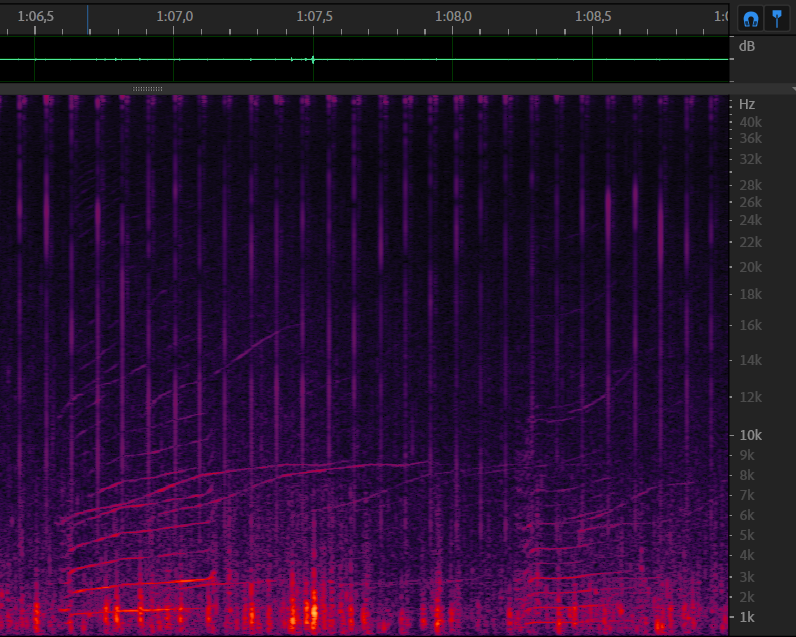This screenshot has height=637, width=796.
Task: Click the 8k mark on frequency scale
Action: click(x=747, y=476)
